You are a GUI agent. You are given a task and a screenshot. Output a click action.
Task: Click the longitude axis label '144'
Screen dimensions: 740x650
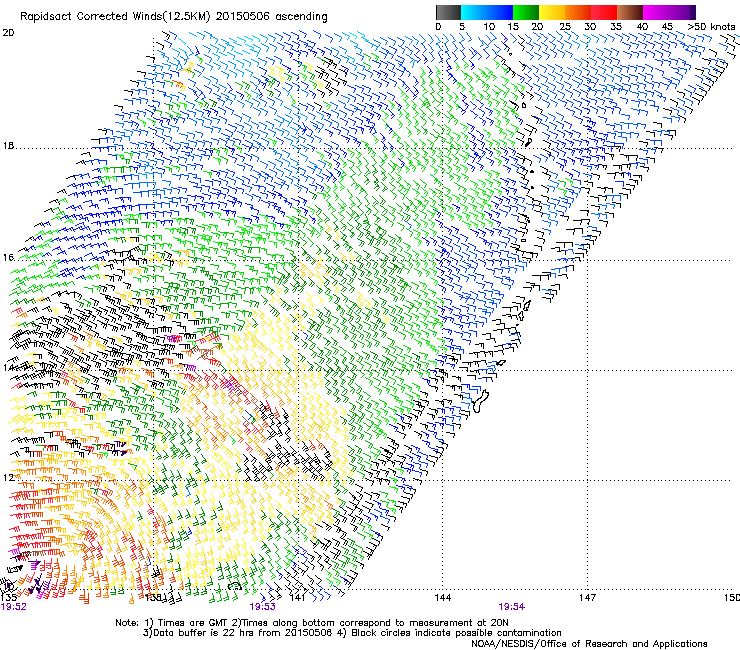tap(442, 598)
